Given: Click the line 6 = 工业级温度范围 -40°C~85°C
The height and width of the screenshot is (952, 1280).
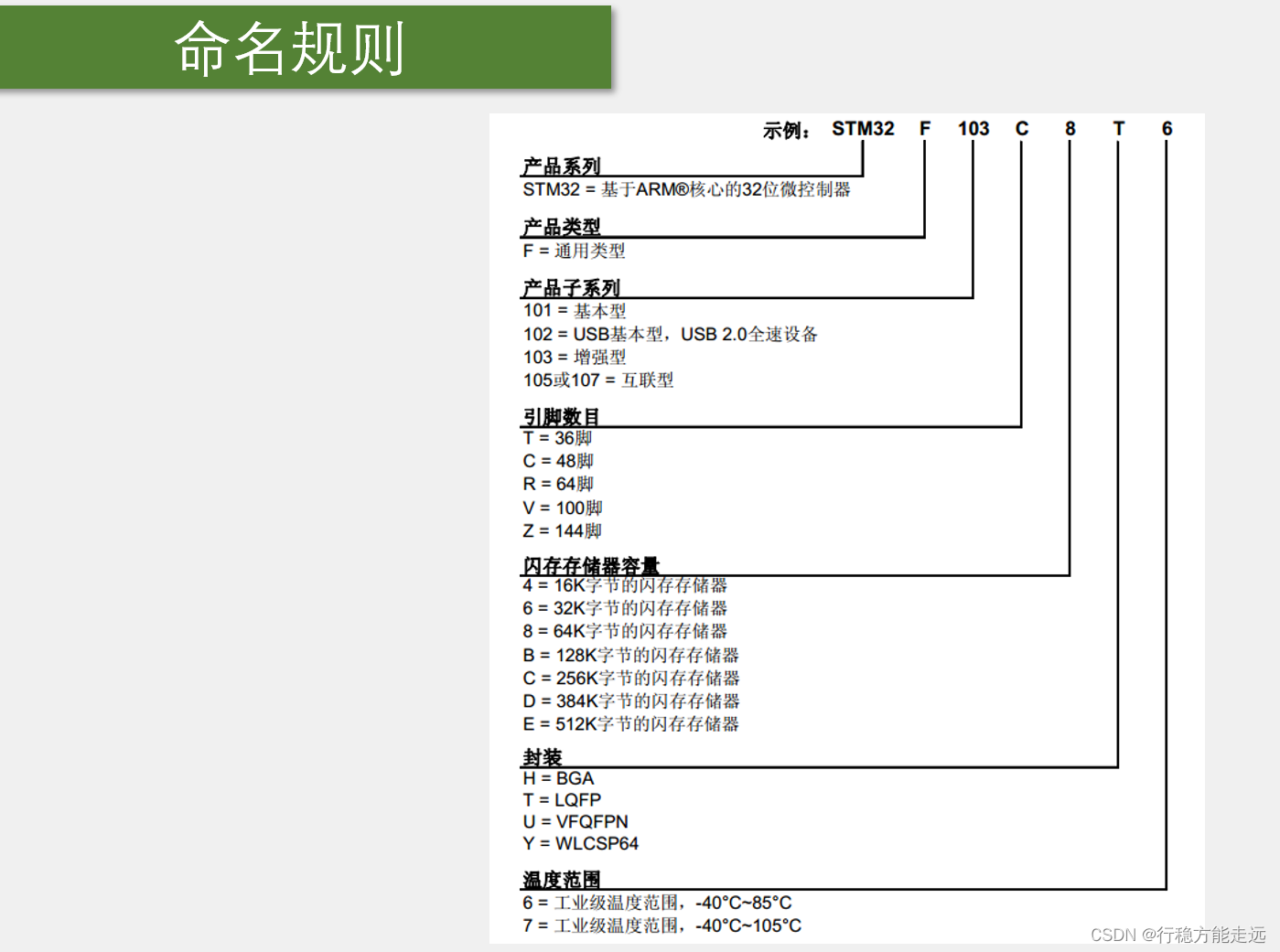Looking at the screenshot, I should 657,903.
